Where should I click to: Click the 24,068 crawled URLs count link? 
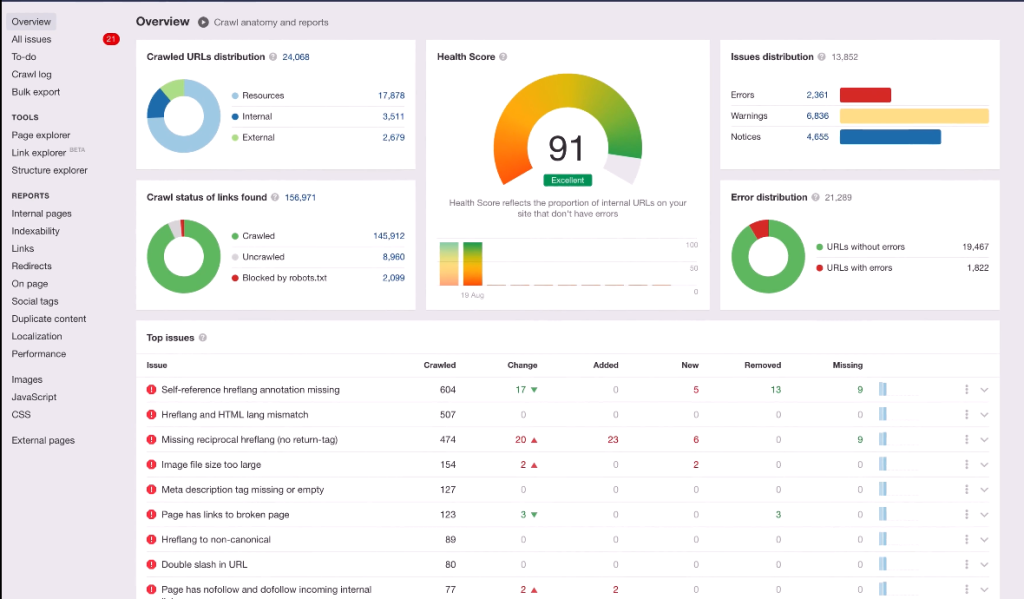(x=296, y=57)
